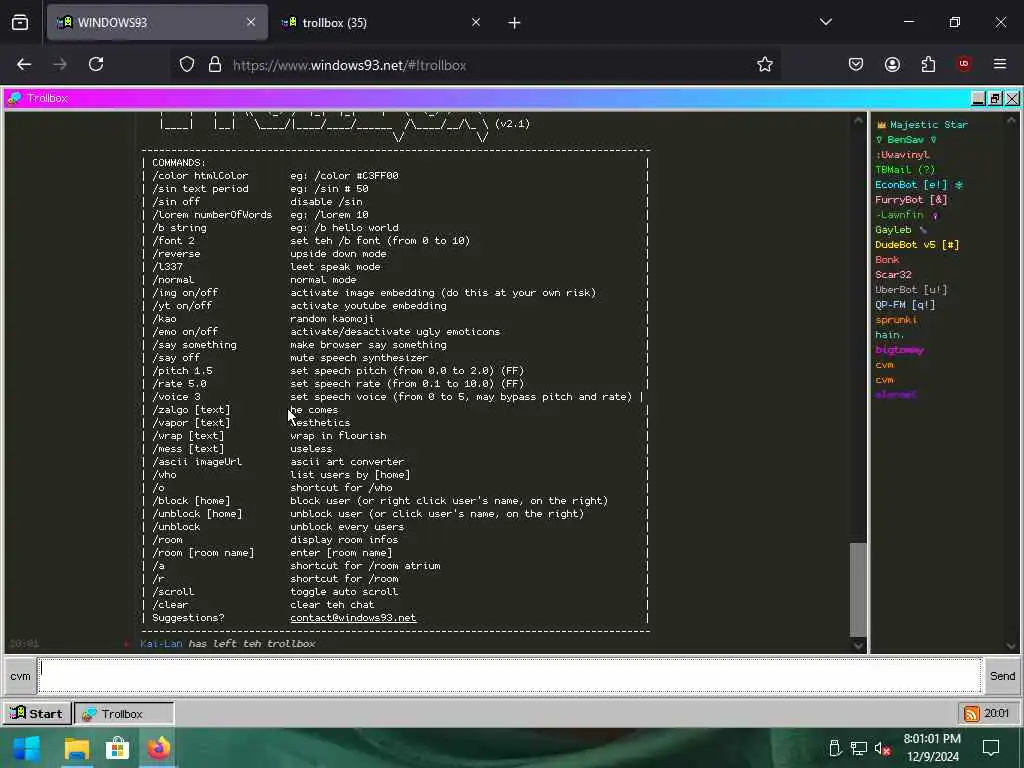Open the Windows notification center icon
1024x768 pixels.
coord(991,748)
